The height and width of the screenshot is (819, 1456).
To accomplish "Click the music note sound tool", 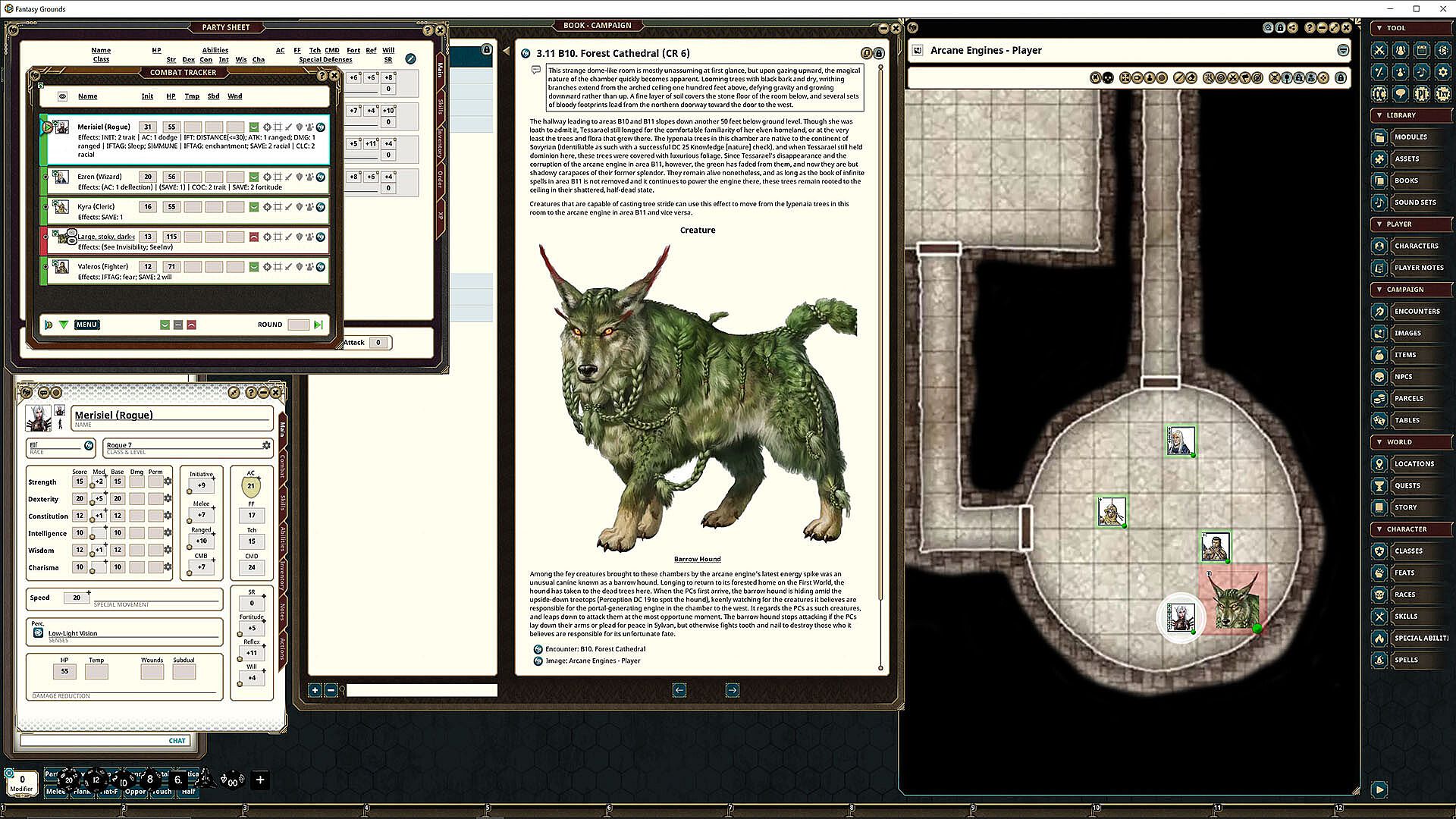I will tap(1421, 72).
